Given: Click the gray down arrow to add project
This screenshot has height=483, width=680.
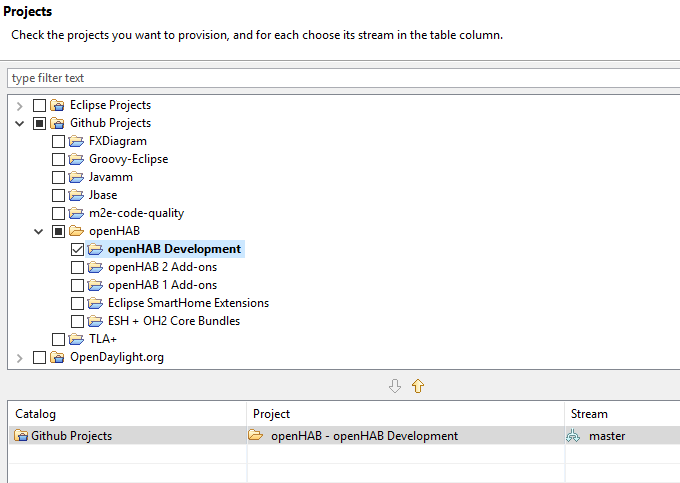Looking at the screenshot, I should (x=395, y=385).
